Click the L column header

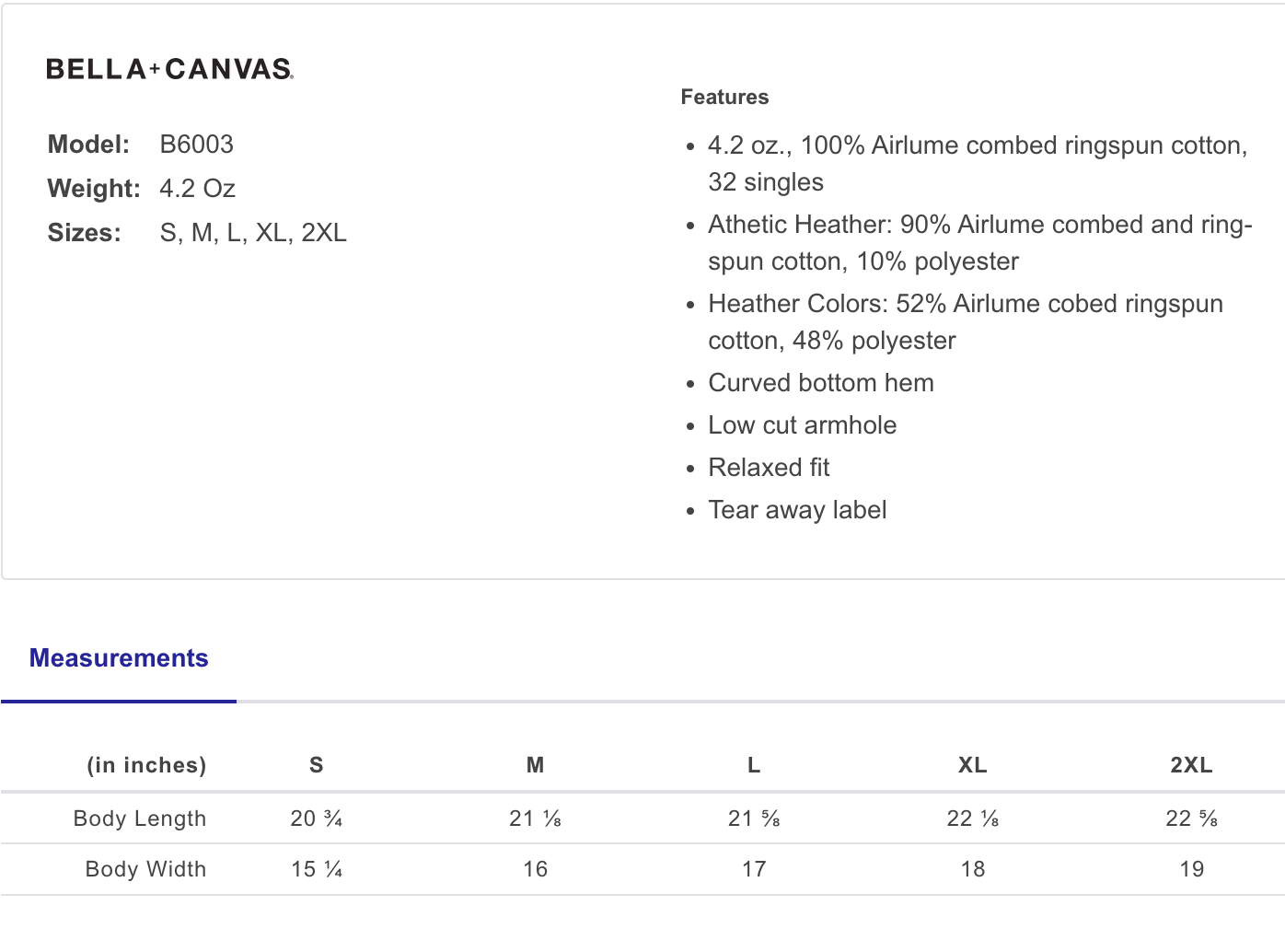(754, 765)
